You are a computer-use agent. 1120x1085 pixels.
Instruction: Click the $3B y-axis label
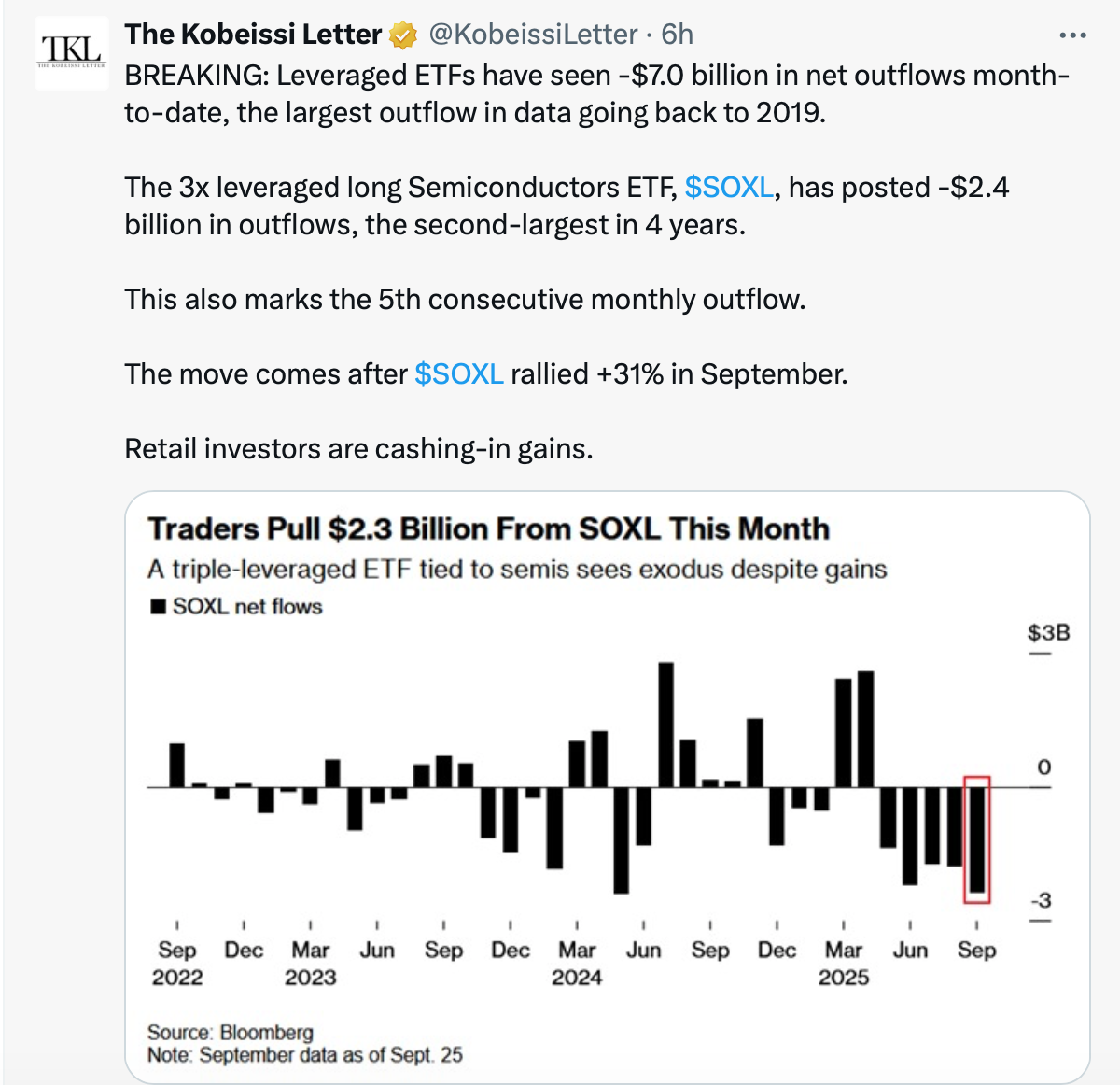click(1048, 633)
